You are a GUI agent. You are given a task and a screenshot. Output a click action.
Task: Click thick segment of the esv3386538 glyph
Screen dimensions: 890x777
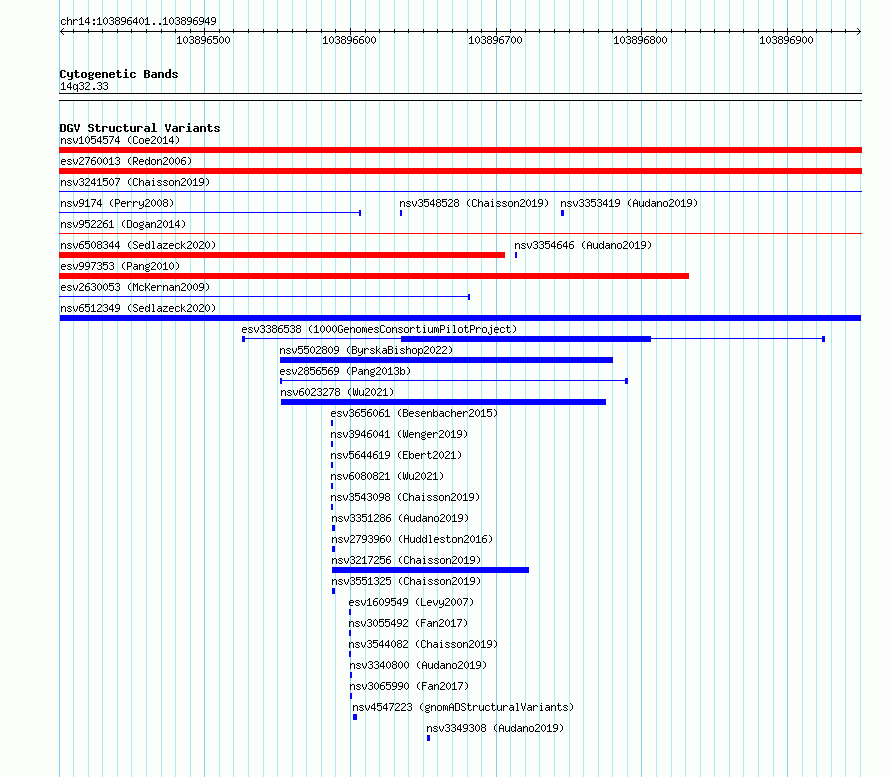[526, 339]
